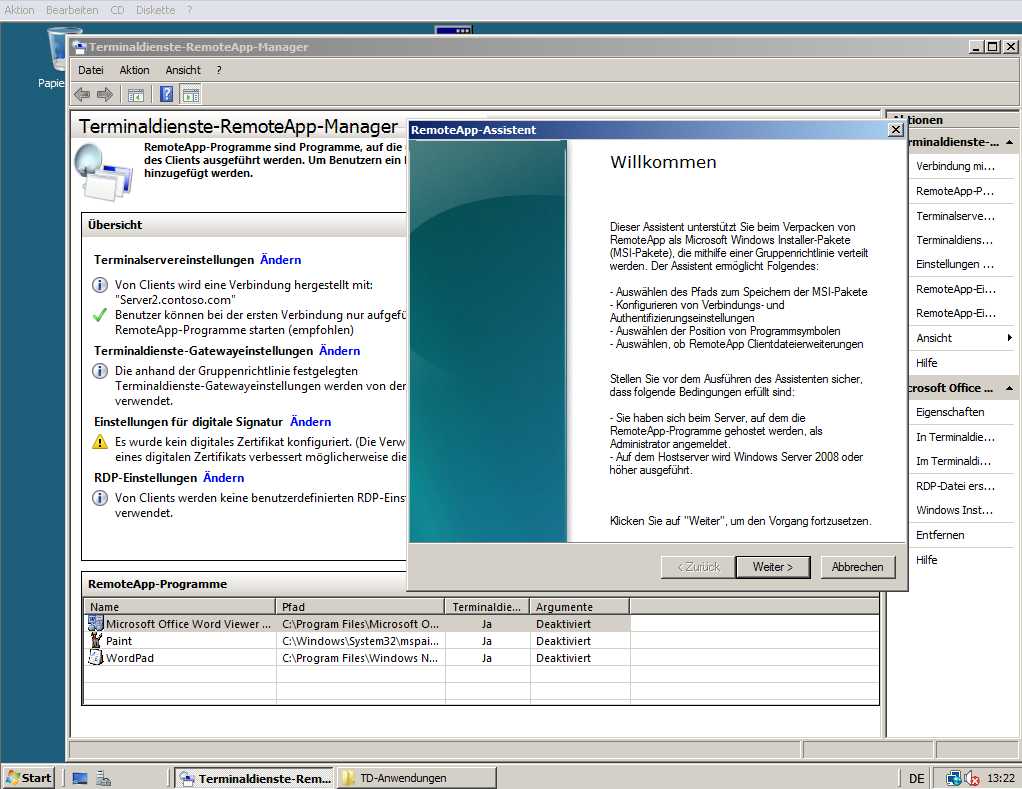The height and width of the screenshot is (789, 1022).
Task: Click the volume tray icon with red mark
Action: [971, 778]
